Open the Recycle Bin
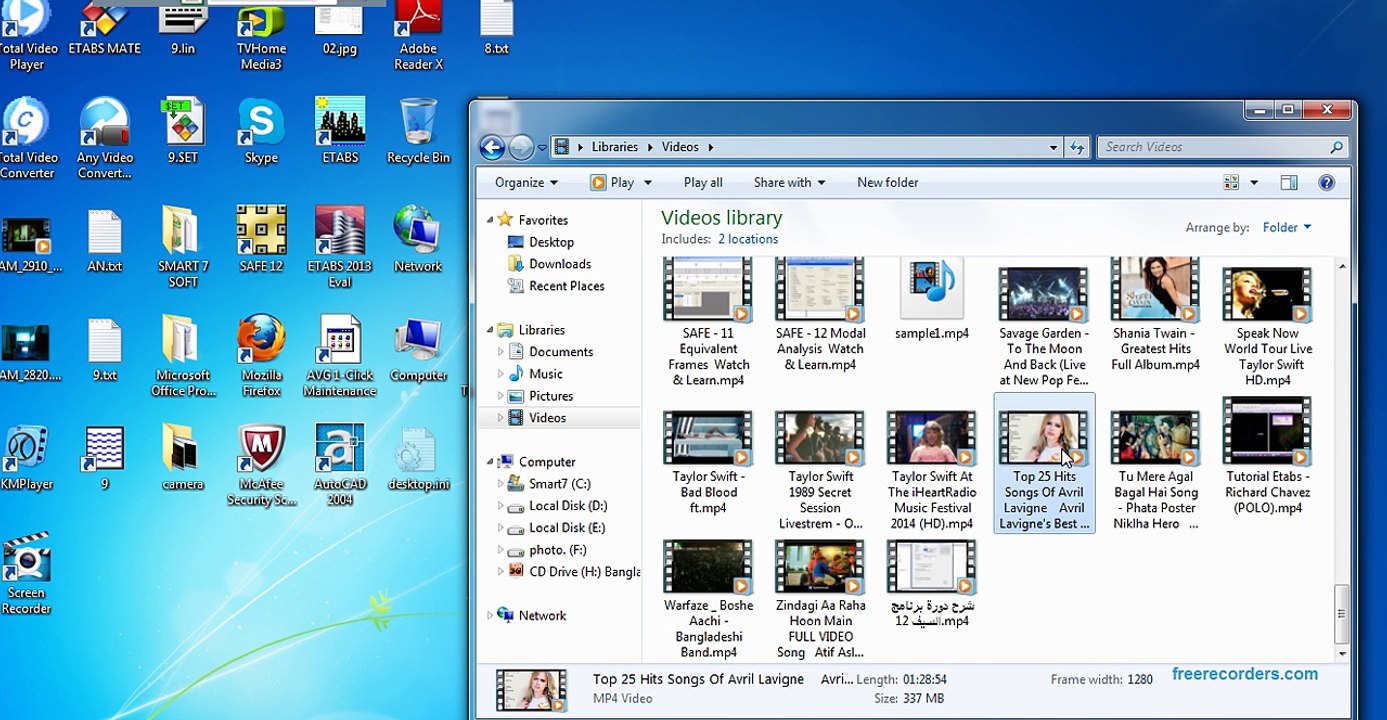The width and height of the screenshot is (1387, 720). pyautogui.click(x=419, y=130)
